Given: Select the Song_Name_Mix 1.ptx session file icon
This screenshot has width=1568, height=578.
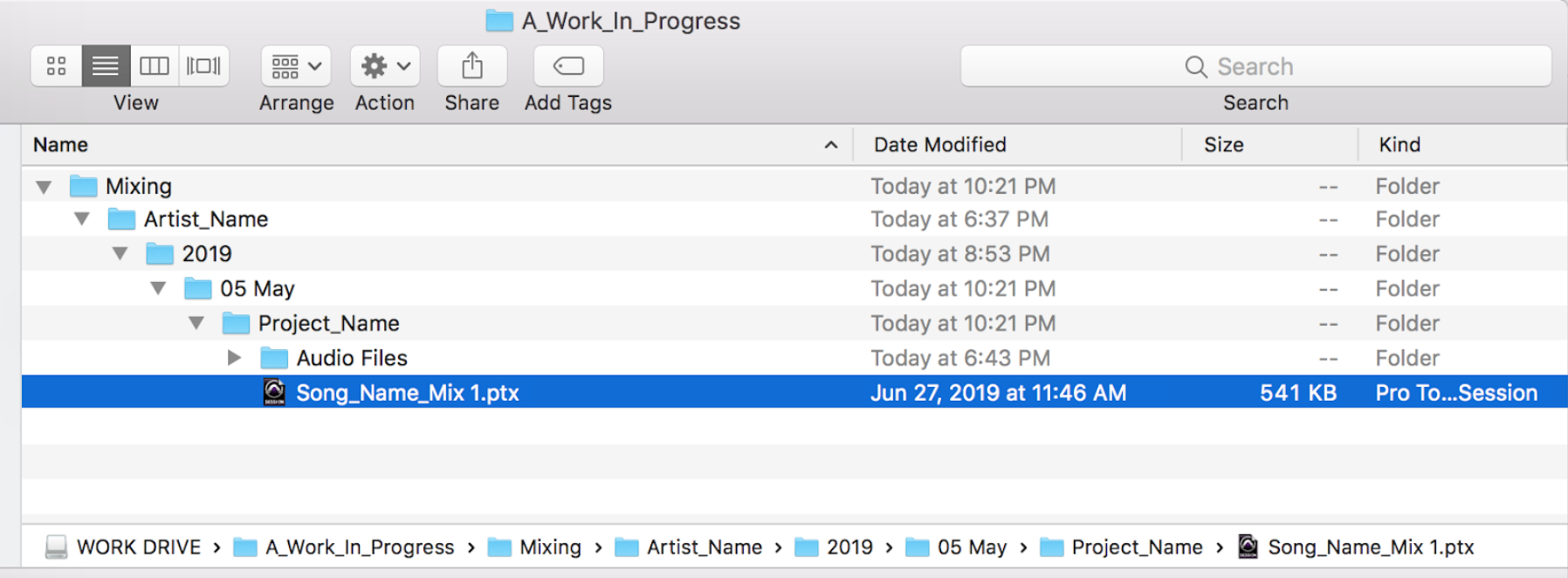Looking at the screenshot, I should (x=274, y=393).
